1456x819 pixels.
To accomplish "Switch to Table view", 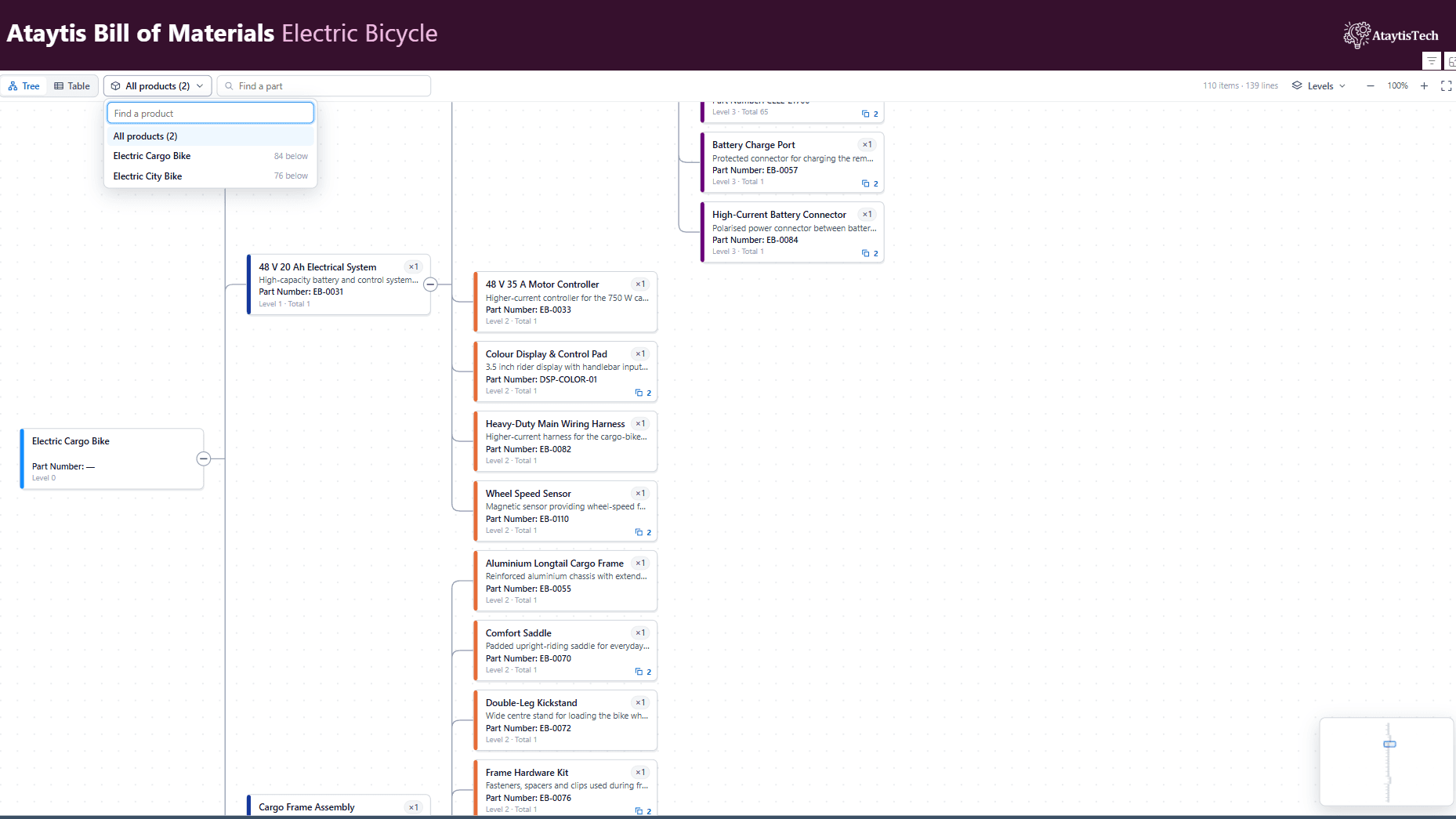I will [72, 86].
